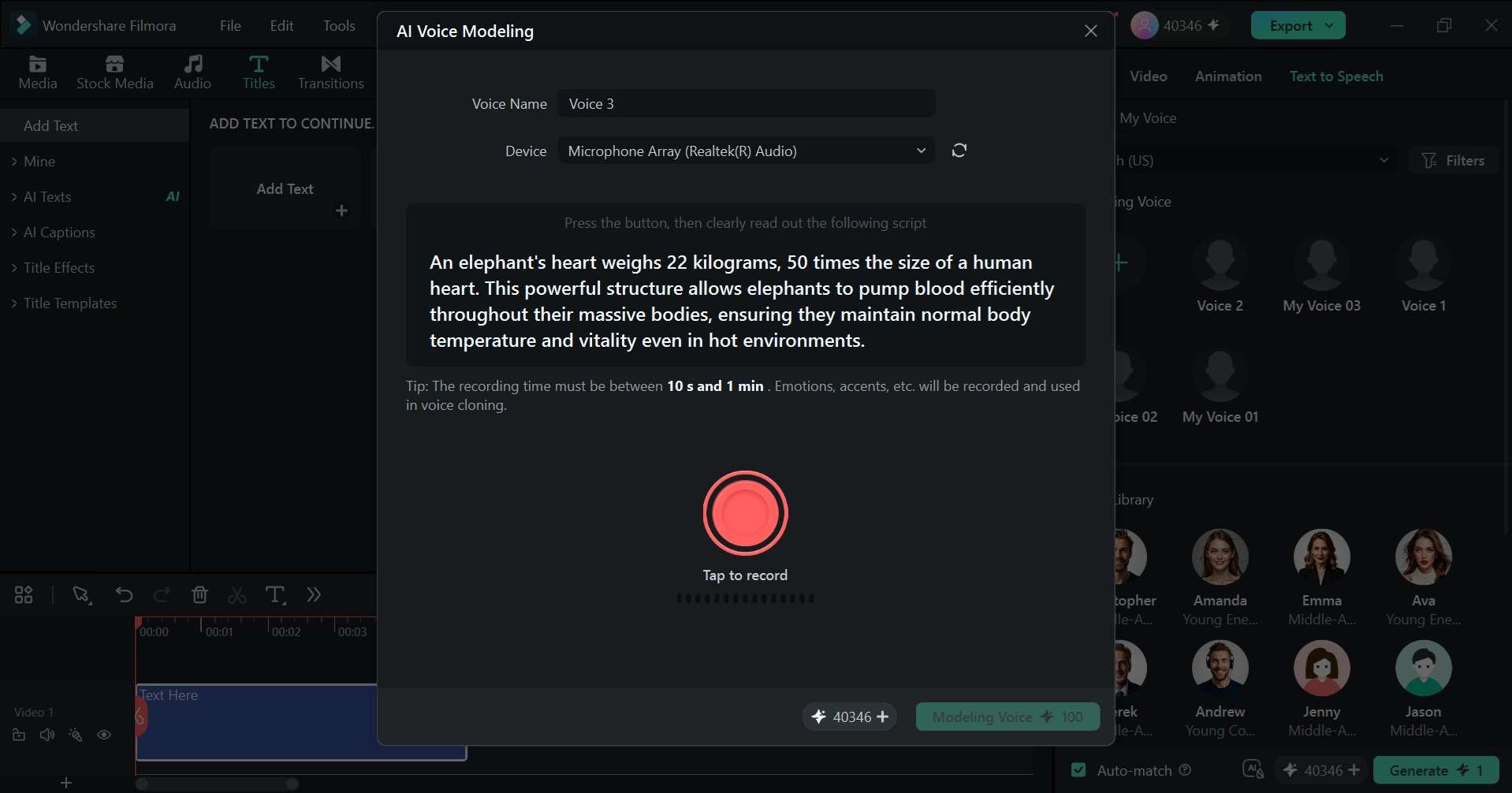Toggle the Auto-match checkbox
The image size is (1512, 793).
(x=1078, y=770)
